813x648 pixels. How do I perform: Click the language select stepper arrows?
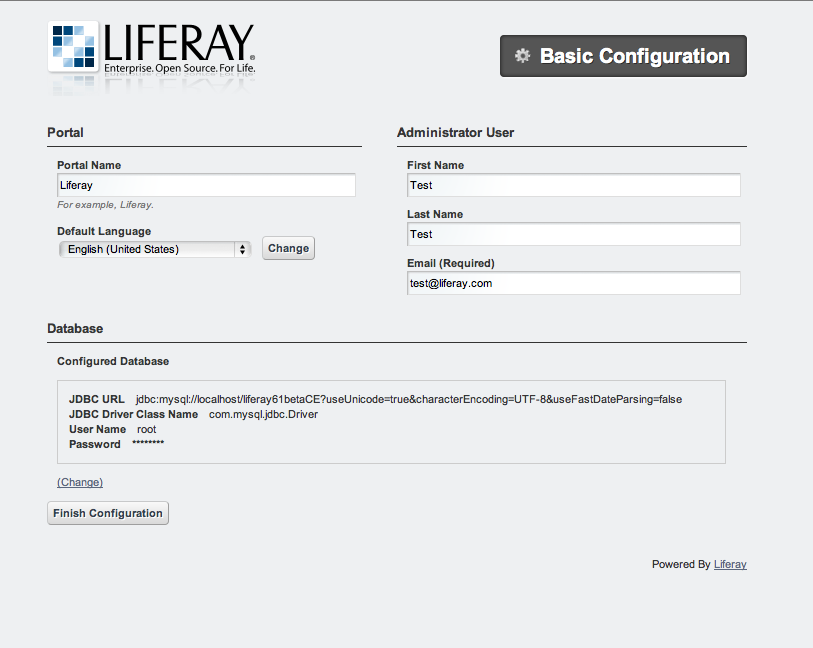tap(242, 249)
